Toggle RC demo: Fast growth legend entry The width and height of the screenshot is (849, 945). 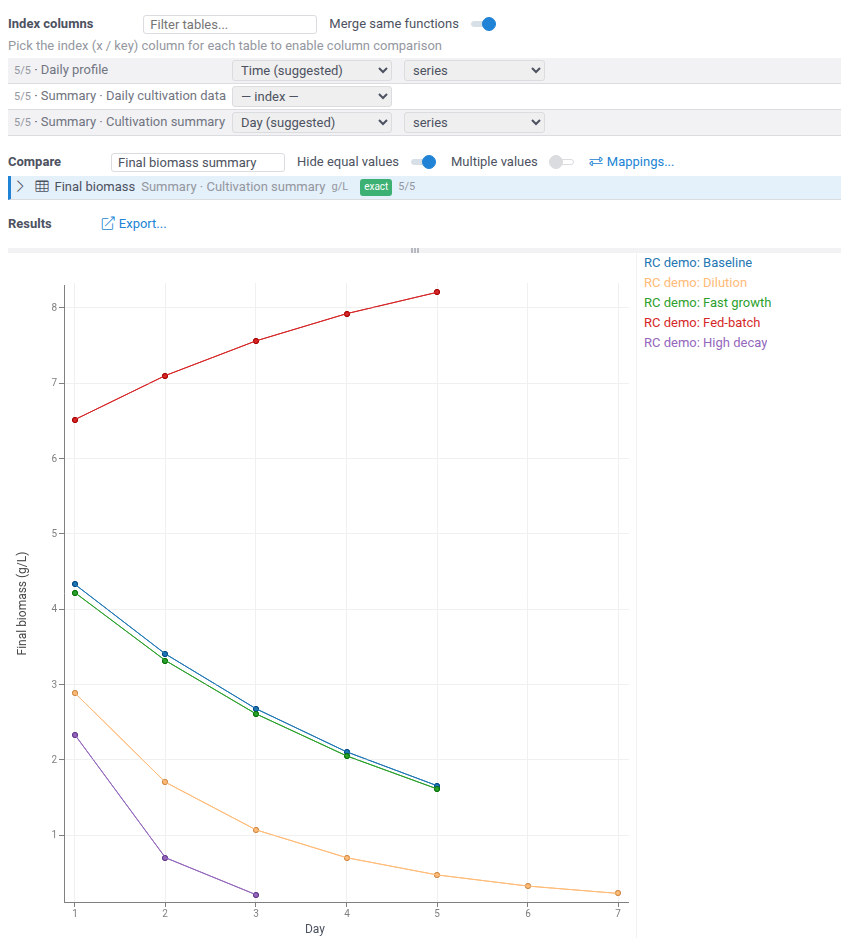pyautogui.click(x=707, y=303)
